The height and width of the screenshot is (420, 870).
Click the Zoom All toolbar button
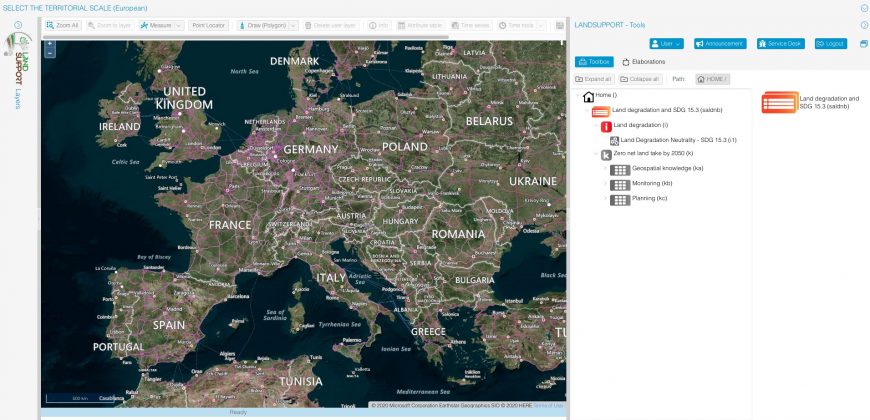point(63,24)
